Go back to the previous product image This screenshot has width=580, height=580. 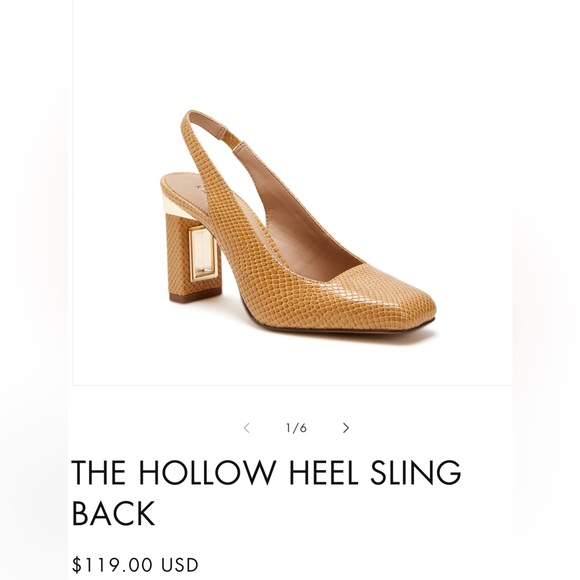click(x=247, y=428)
